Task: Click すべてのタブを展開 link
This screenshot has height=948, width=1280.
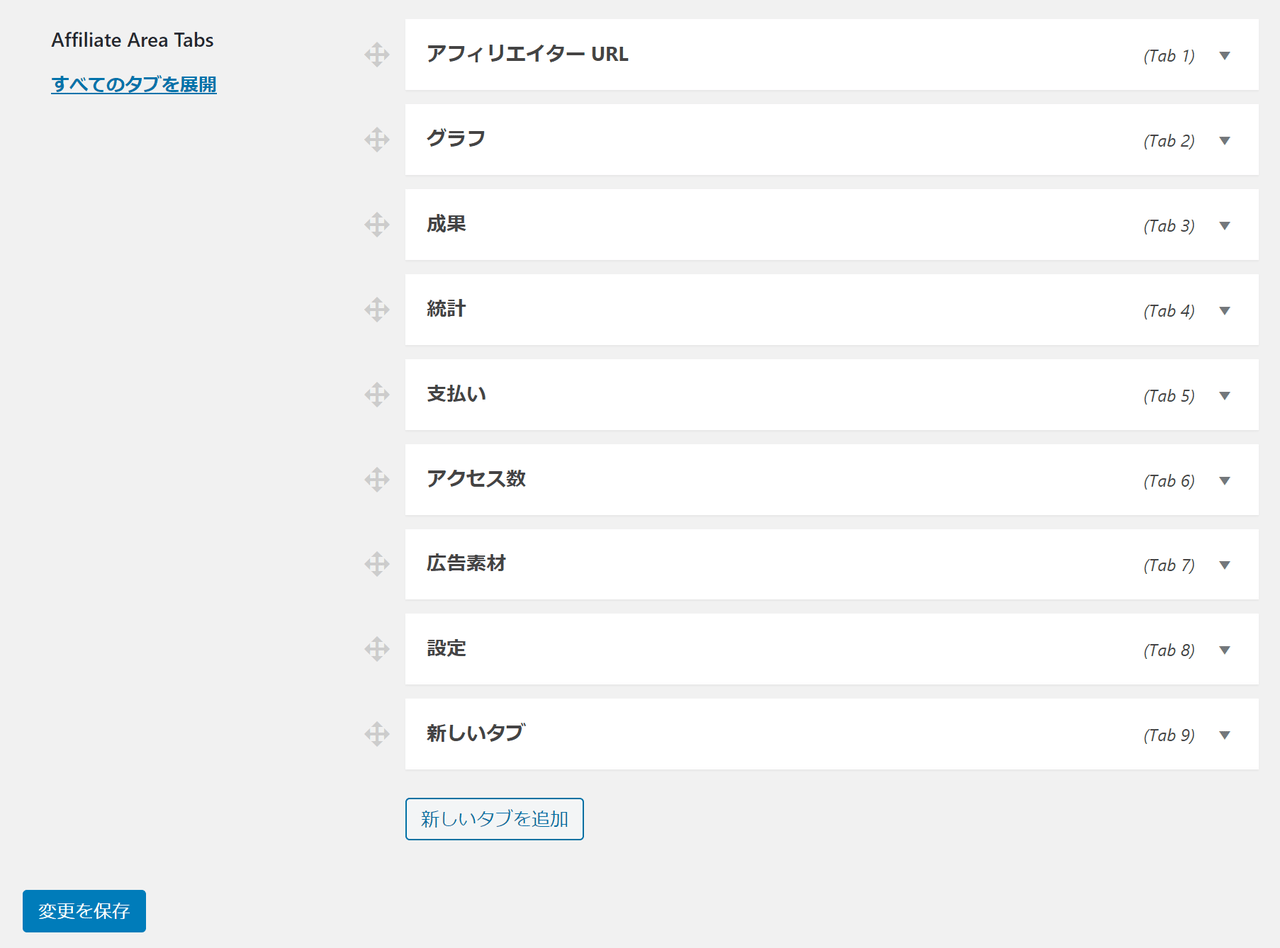Action: [134, 84]
